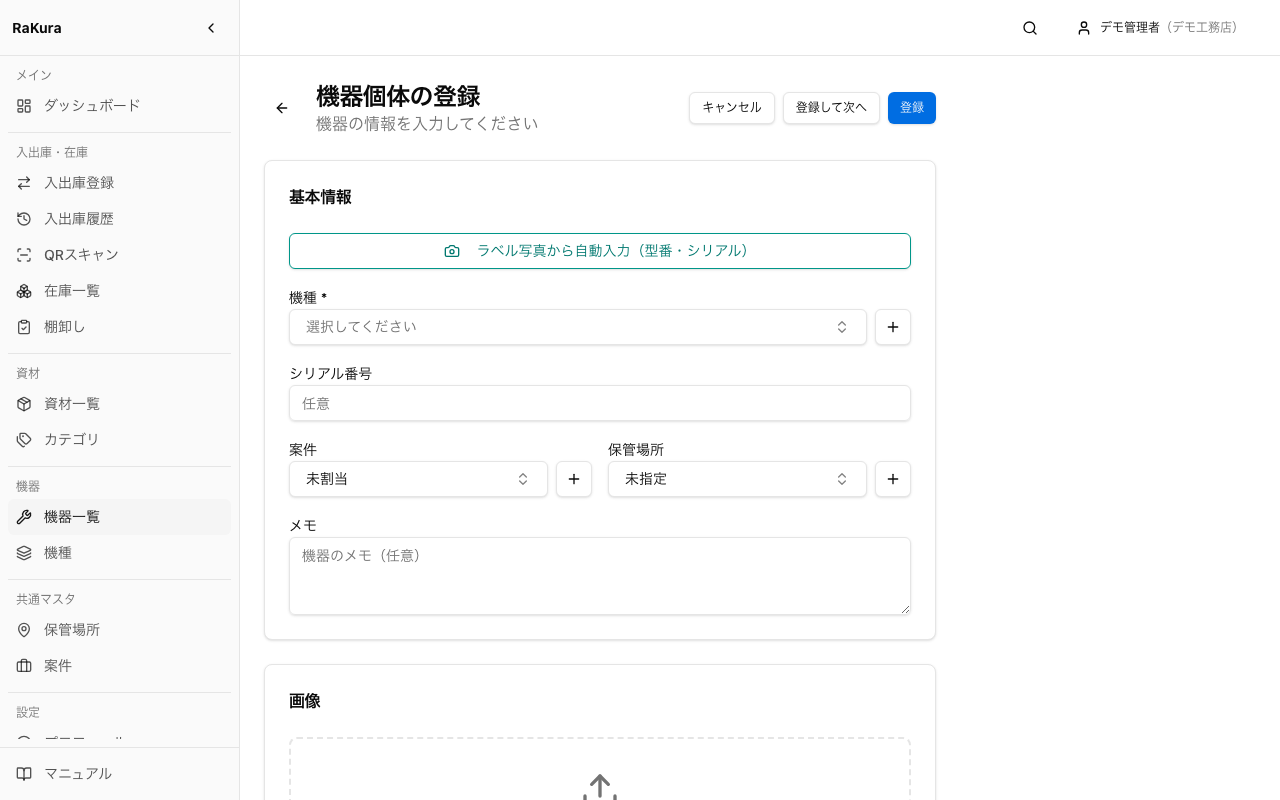
Task: Click the upload arrow icon in 画像 section
Action: tap(600, 786)
